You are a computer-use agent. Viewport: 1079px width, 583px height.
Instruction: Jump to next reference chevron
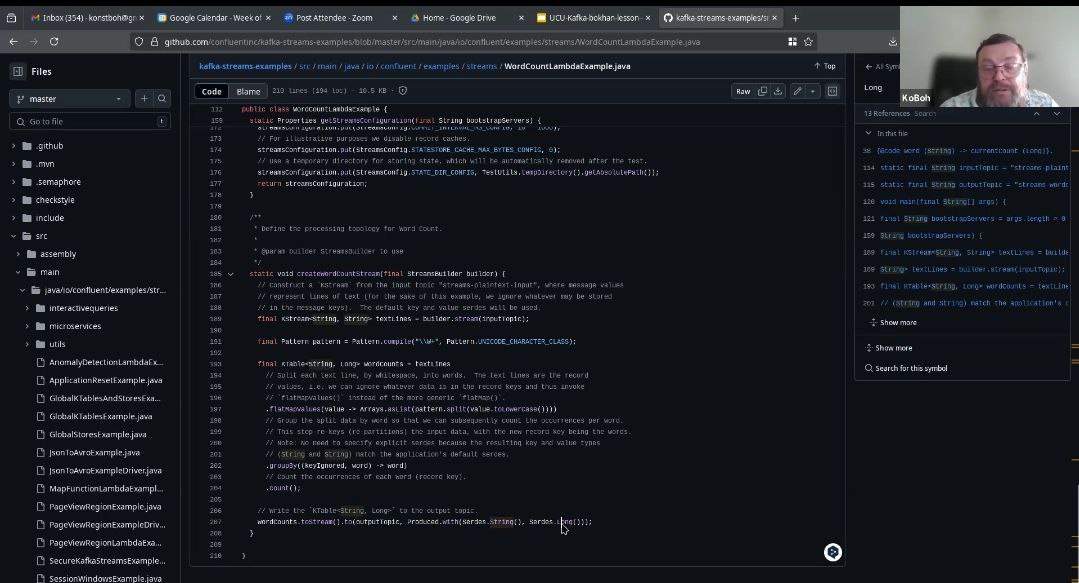1057,114
